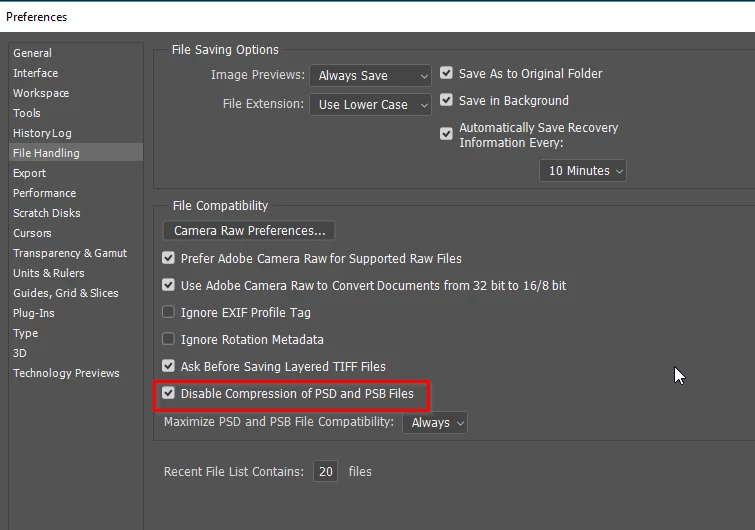Image resolution: width=755 pixels, height=530 pixels.
Task: Change the 10 Minutes recovery interval dropdown
Action: pyautogui.click(x=583, y=171)
